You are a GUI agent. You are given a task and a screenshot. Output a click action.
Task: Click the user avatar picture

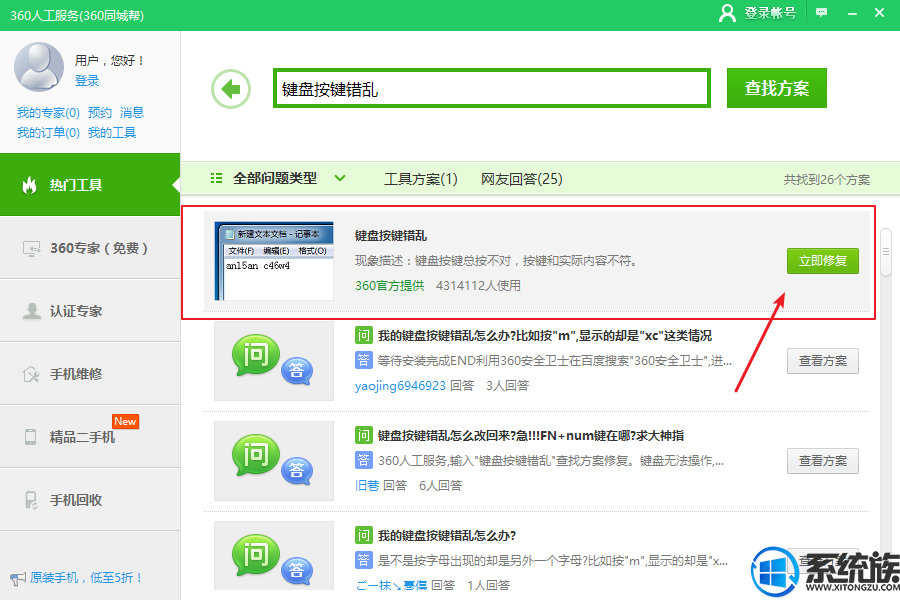tap(39, 67)
